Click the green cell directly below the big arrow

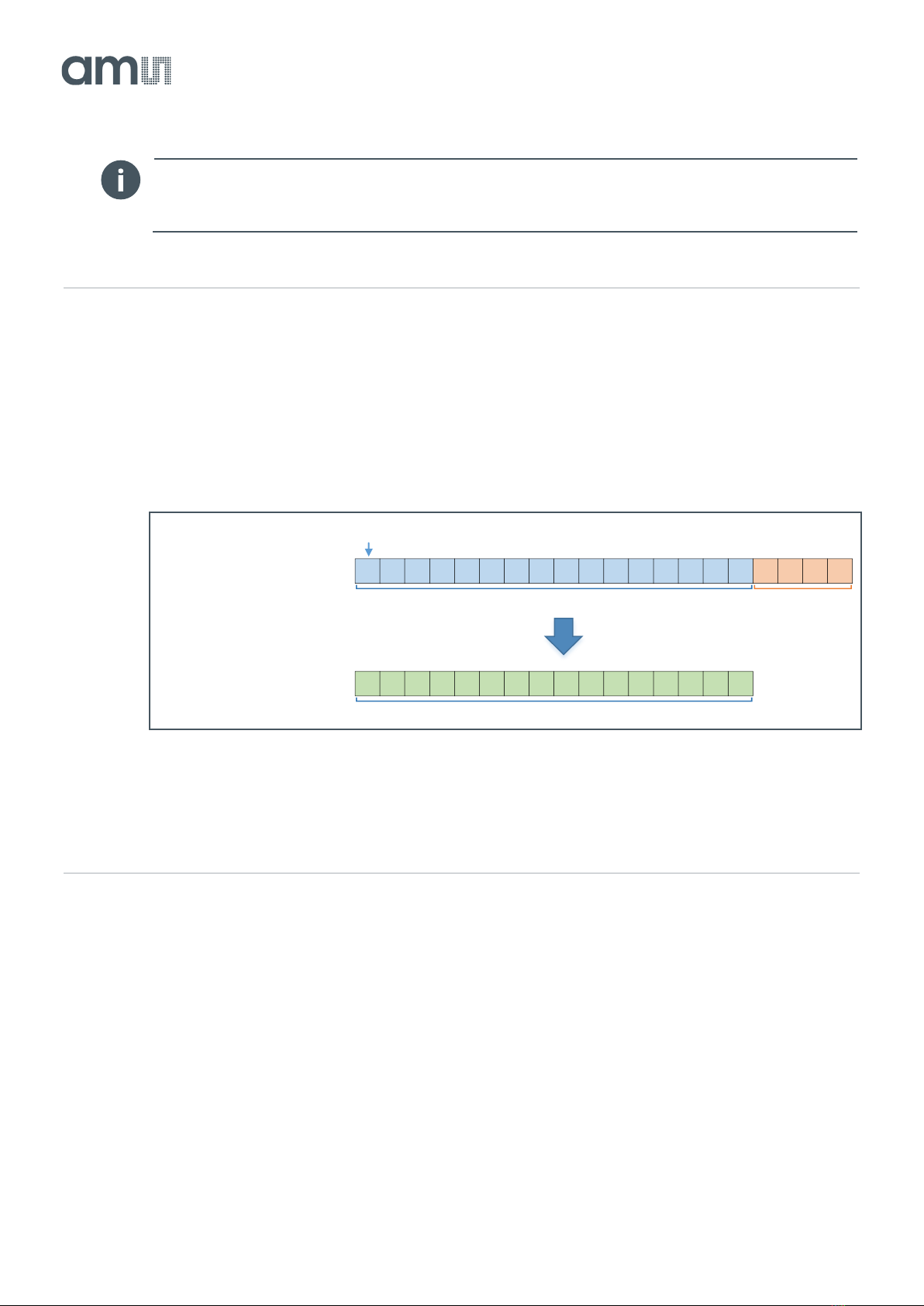566,684
